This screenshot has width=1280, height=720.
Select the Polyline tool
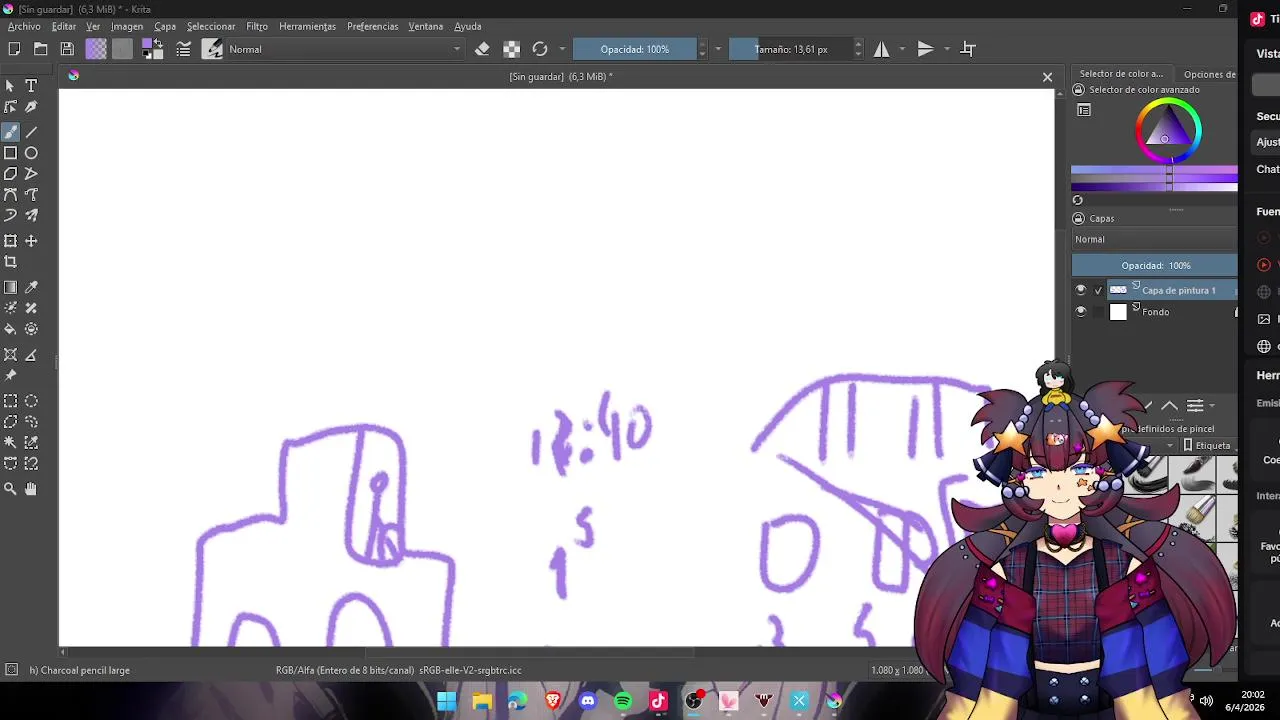point(31,174)
